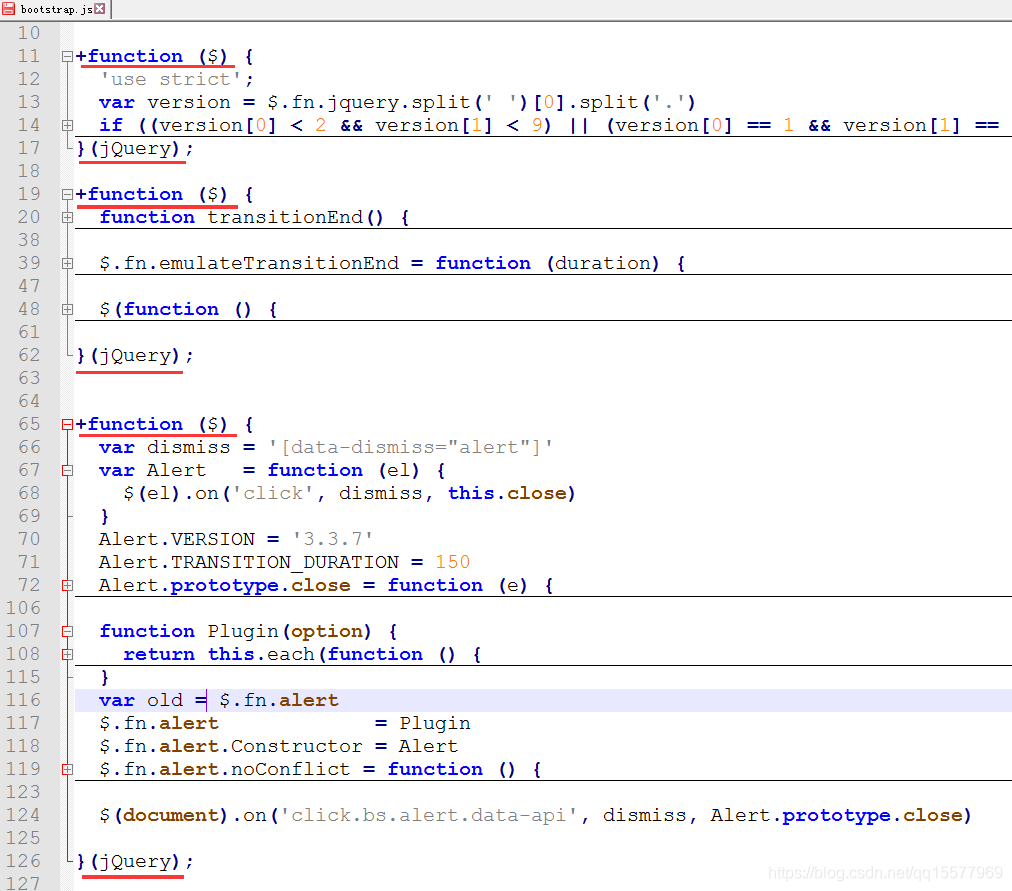Expand the transitionEnd function body
1012x891 pixels.
[x=65, y=217]
